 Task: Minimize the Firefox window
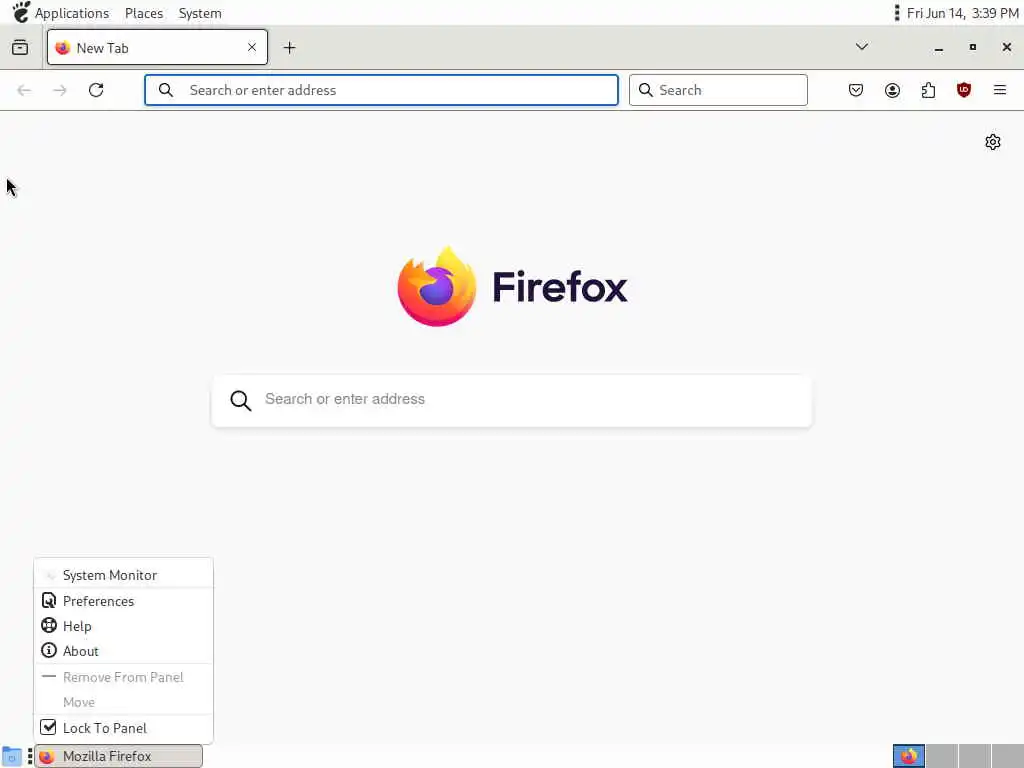click(938, 48)
